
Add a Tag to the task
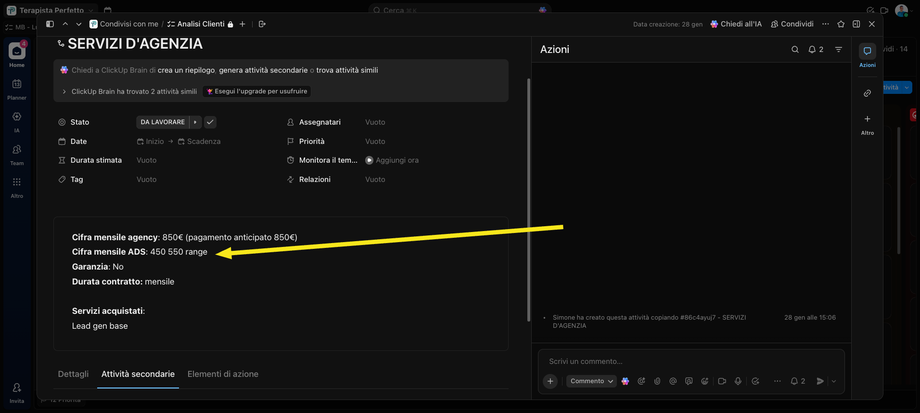tap(147, 180)
